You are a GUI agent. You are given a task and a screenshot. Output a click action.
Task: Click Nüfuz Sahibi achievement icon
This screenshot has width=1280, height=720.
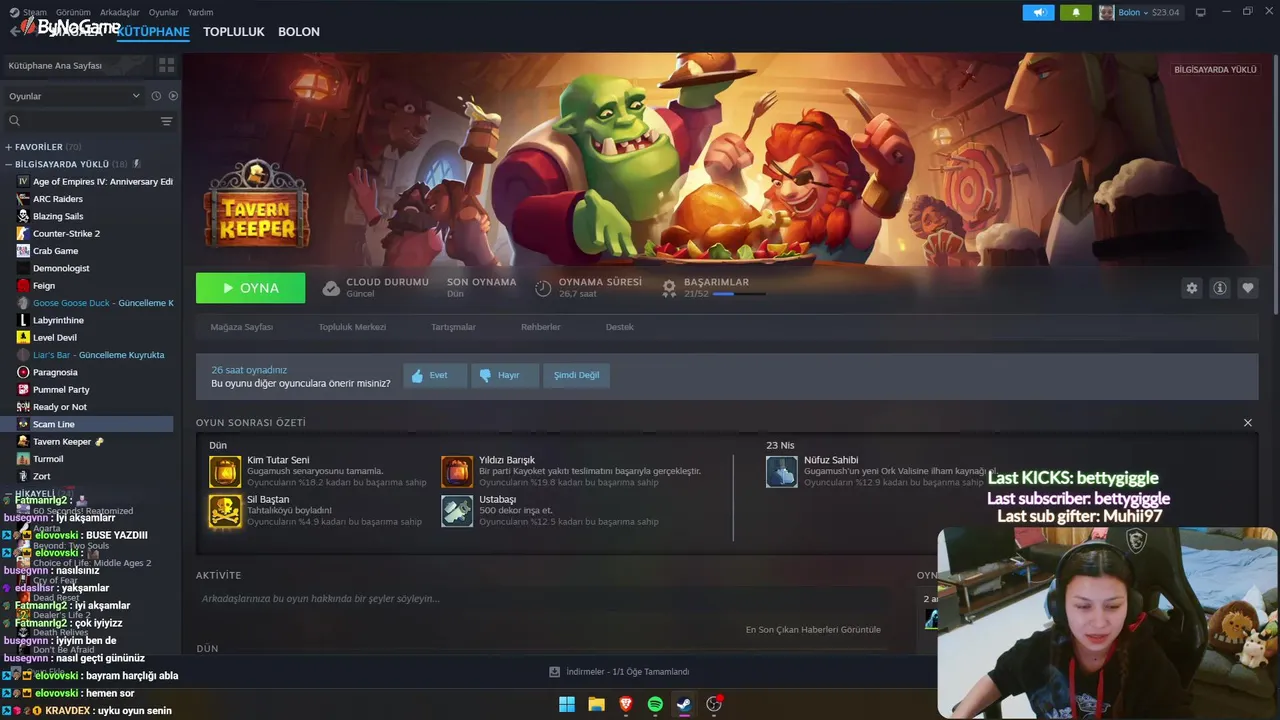(x=782, y=472)
